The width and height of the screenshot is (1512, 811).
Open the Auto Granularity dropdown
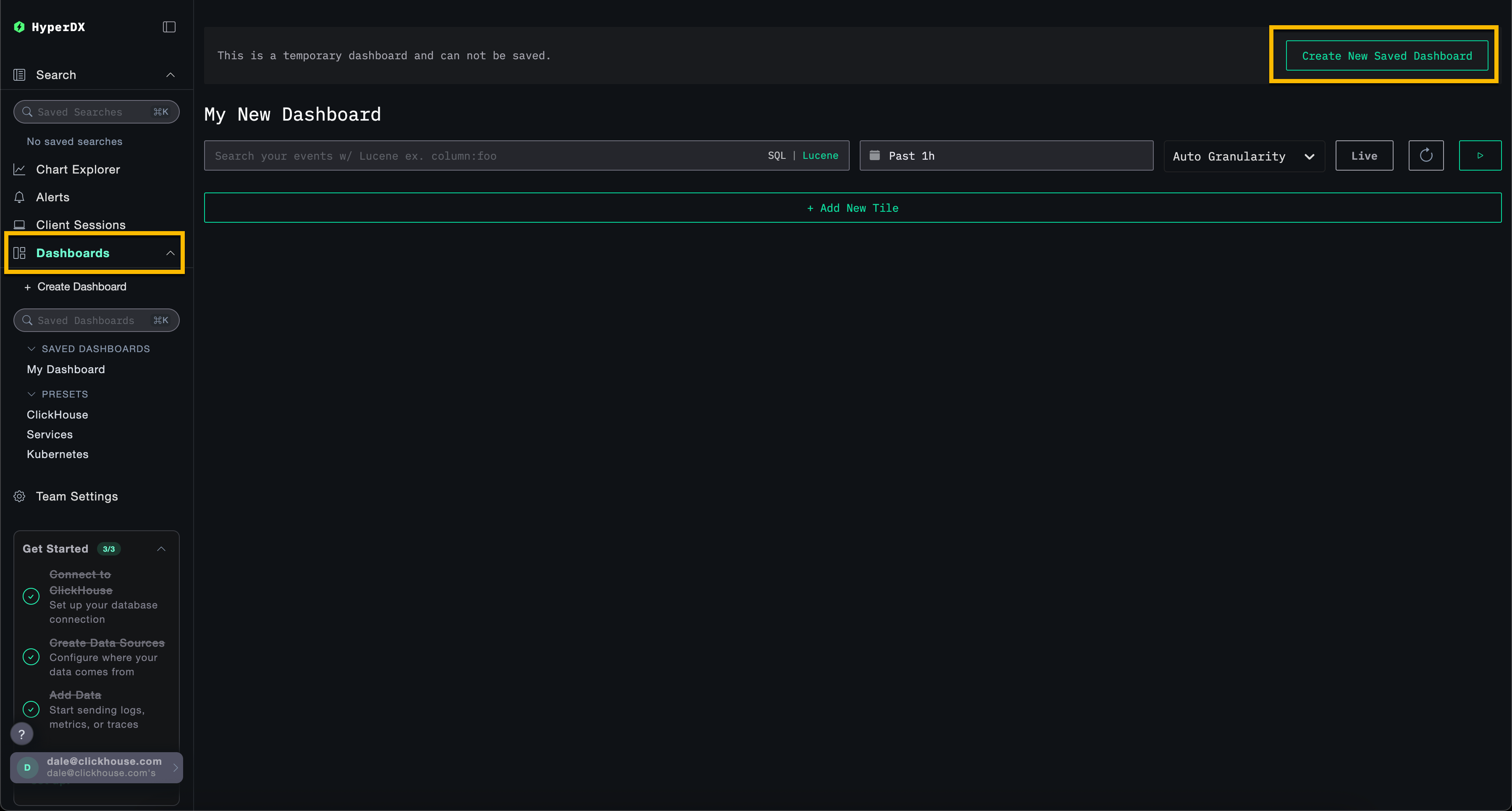click(1244, 155)
